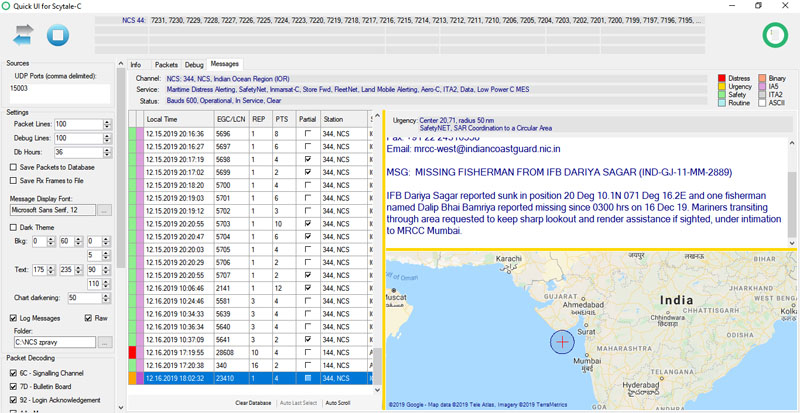
Task: Click the Channel info line text
Action: 228,79
